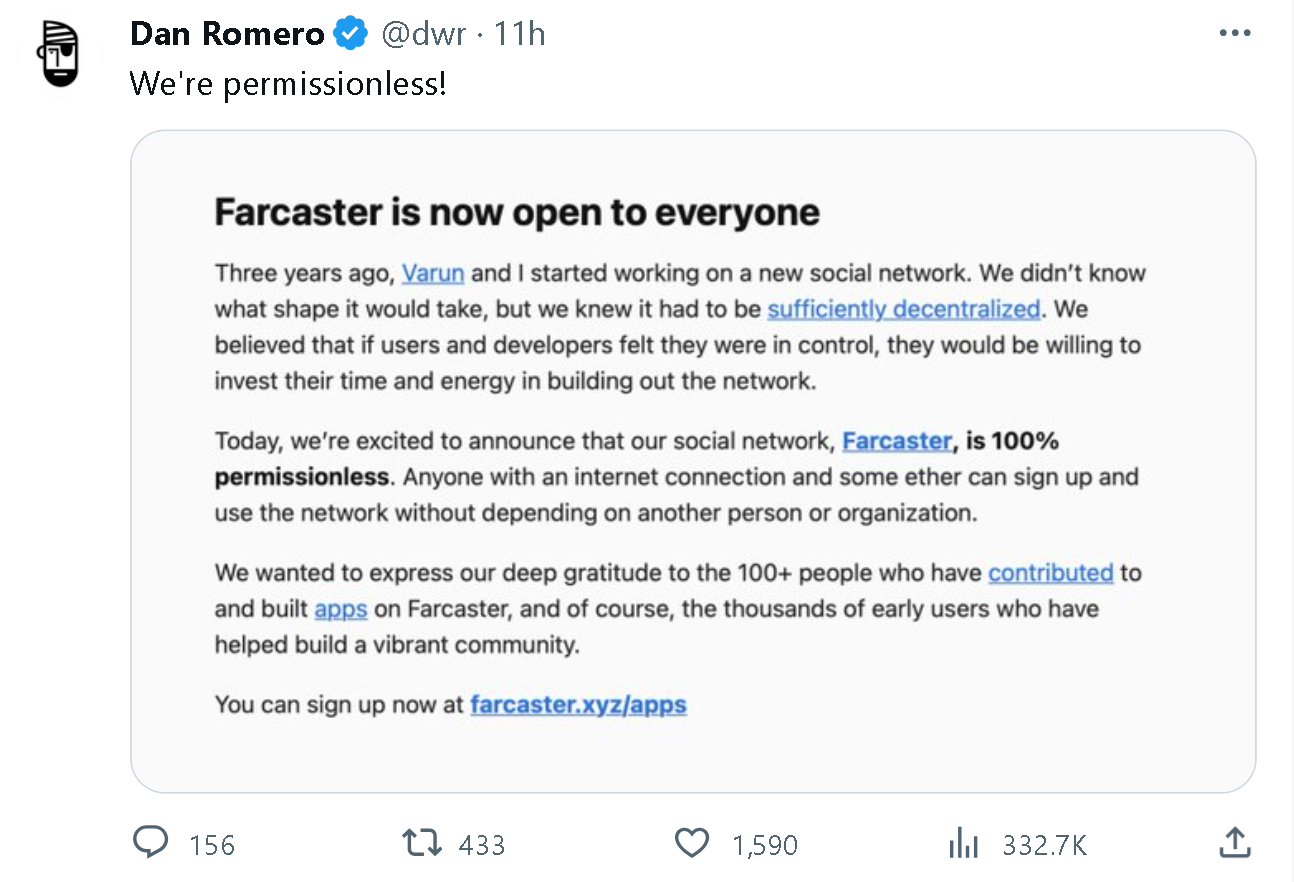
Task: Click Dan Romero's profile avatar
Action: [x=62, y=53]
